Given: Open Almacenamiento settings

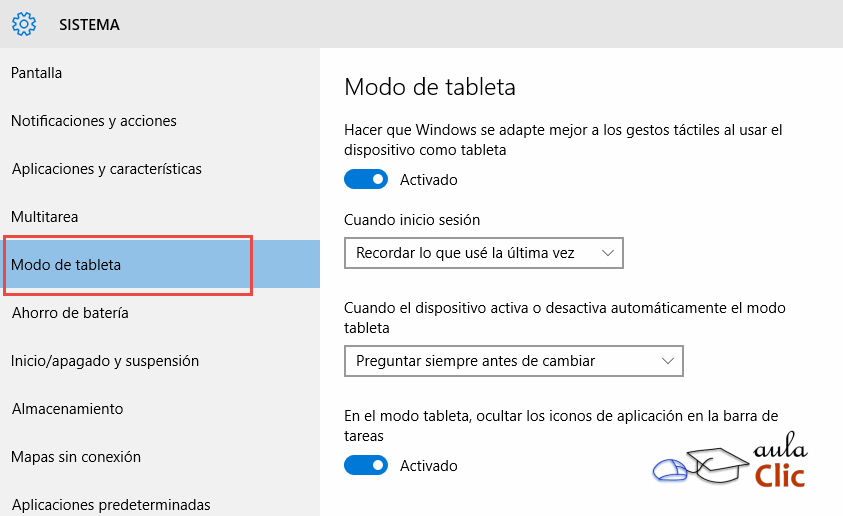Looking at the screenshot, I should (67, 409).
